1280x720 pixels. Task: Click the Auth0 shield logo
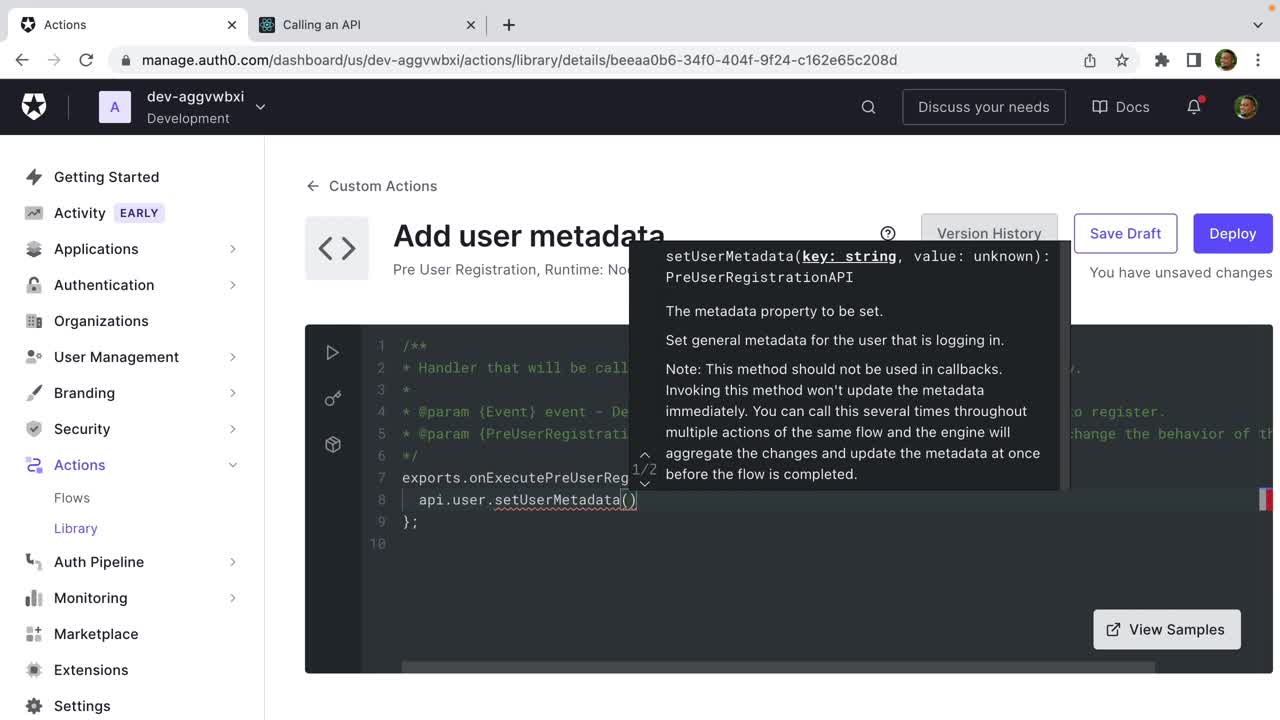tap(34, 107)
